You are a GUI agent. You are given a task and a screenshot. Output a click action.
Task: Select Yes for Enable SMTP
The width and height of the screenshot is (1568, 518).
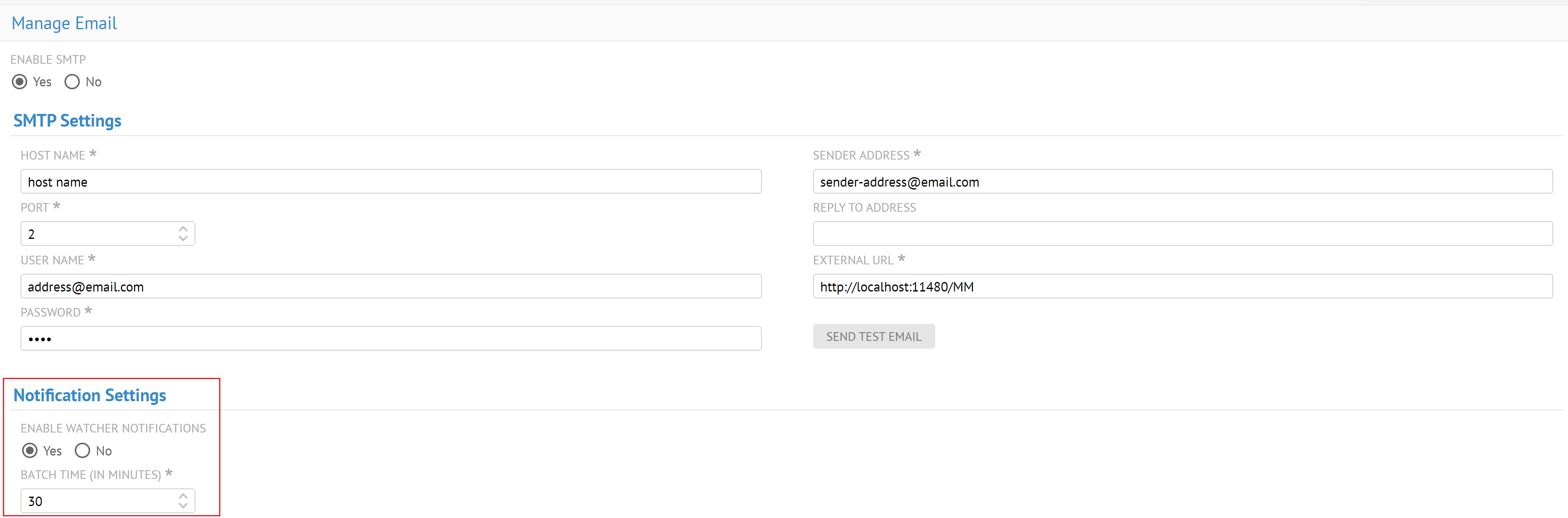pos(19,81)
